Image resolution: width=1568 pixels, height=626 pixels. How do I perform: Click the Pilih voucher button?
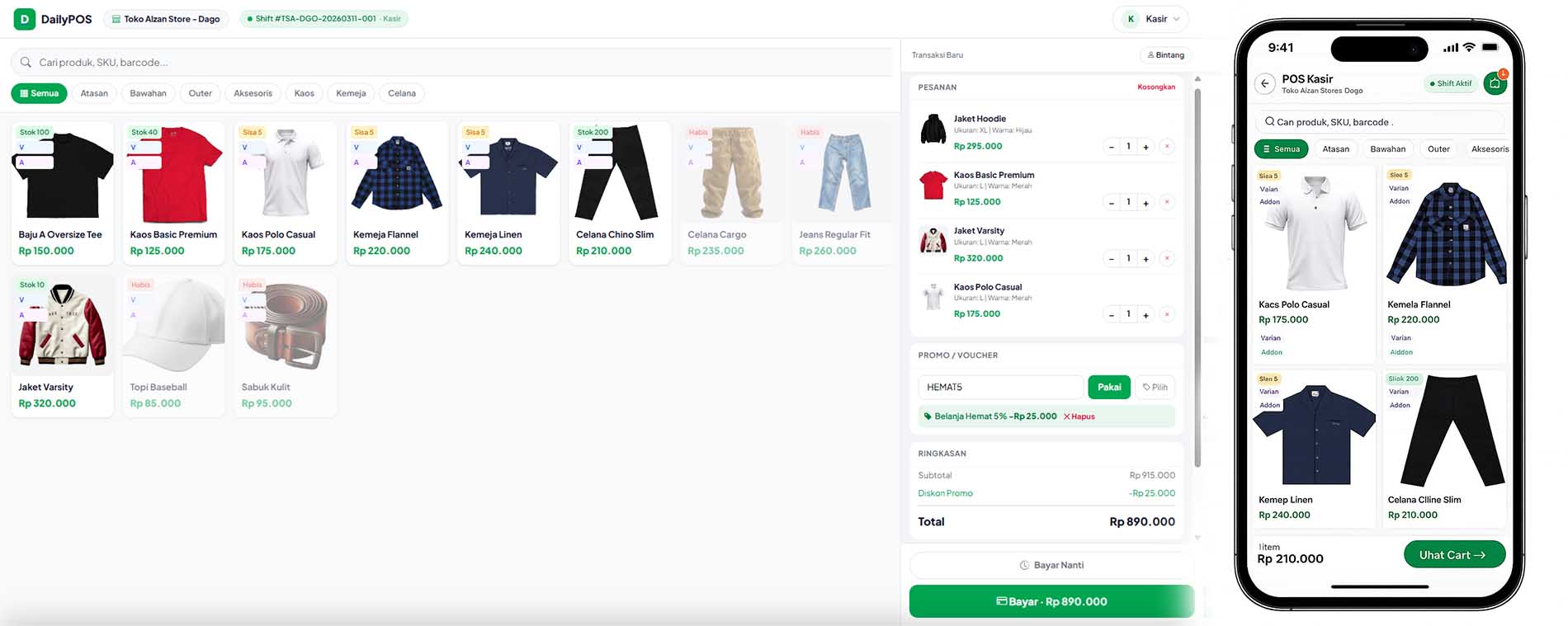tap(1155, 387)
